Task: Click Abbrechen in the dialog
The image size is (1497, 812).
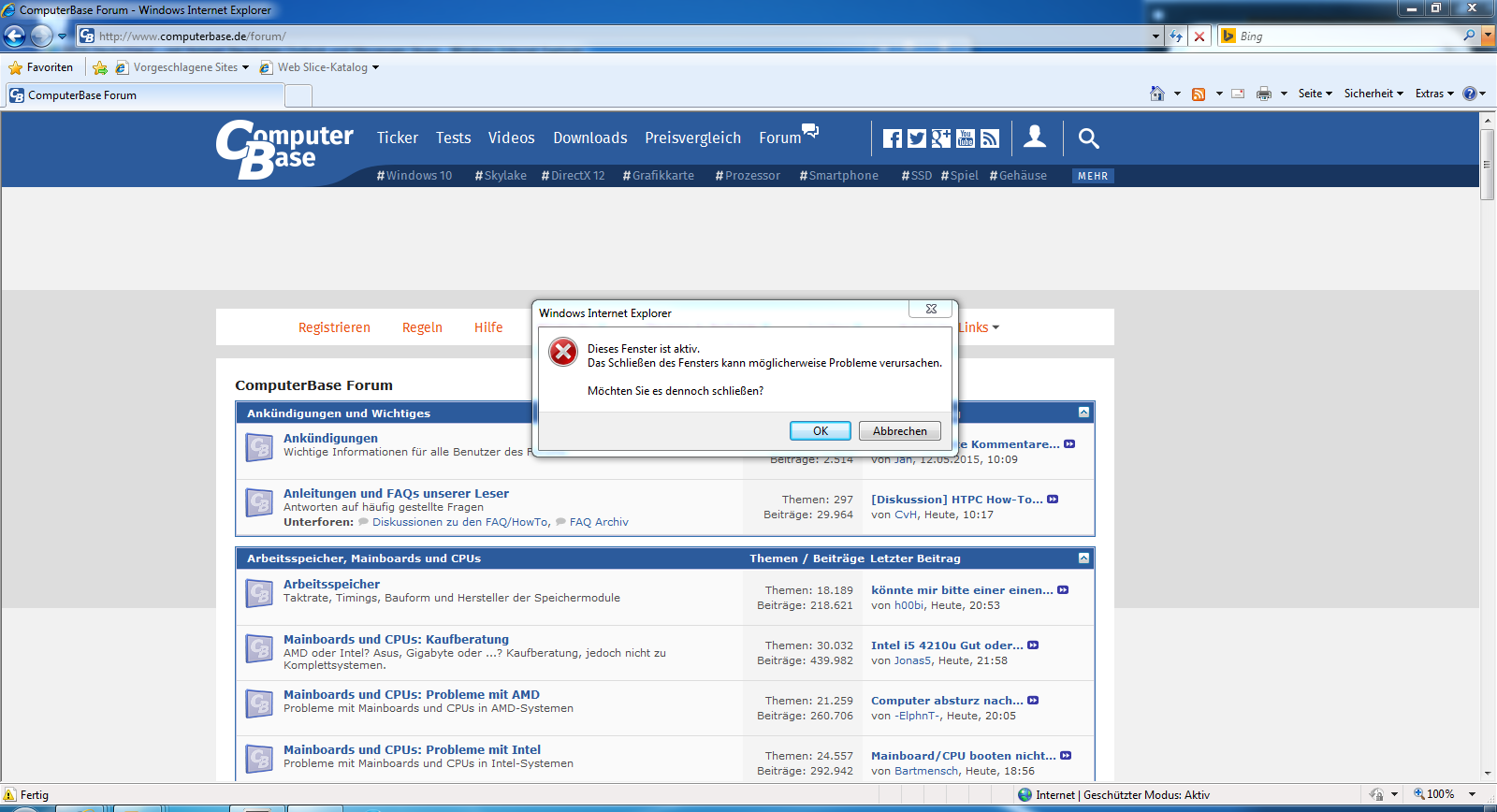Action: 900,430
